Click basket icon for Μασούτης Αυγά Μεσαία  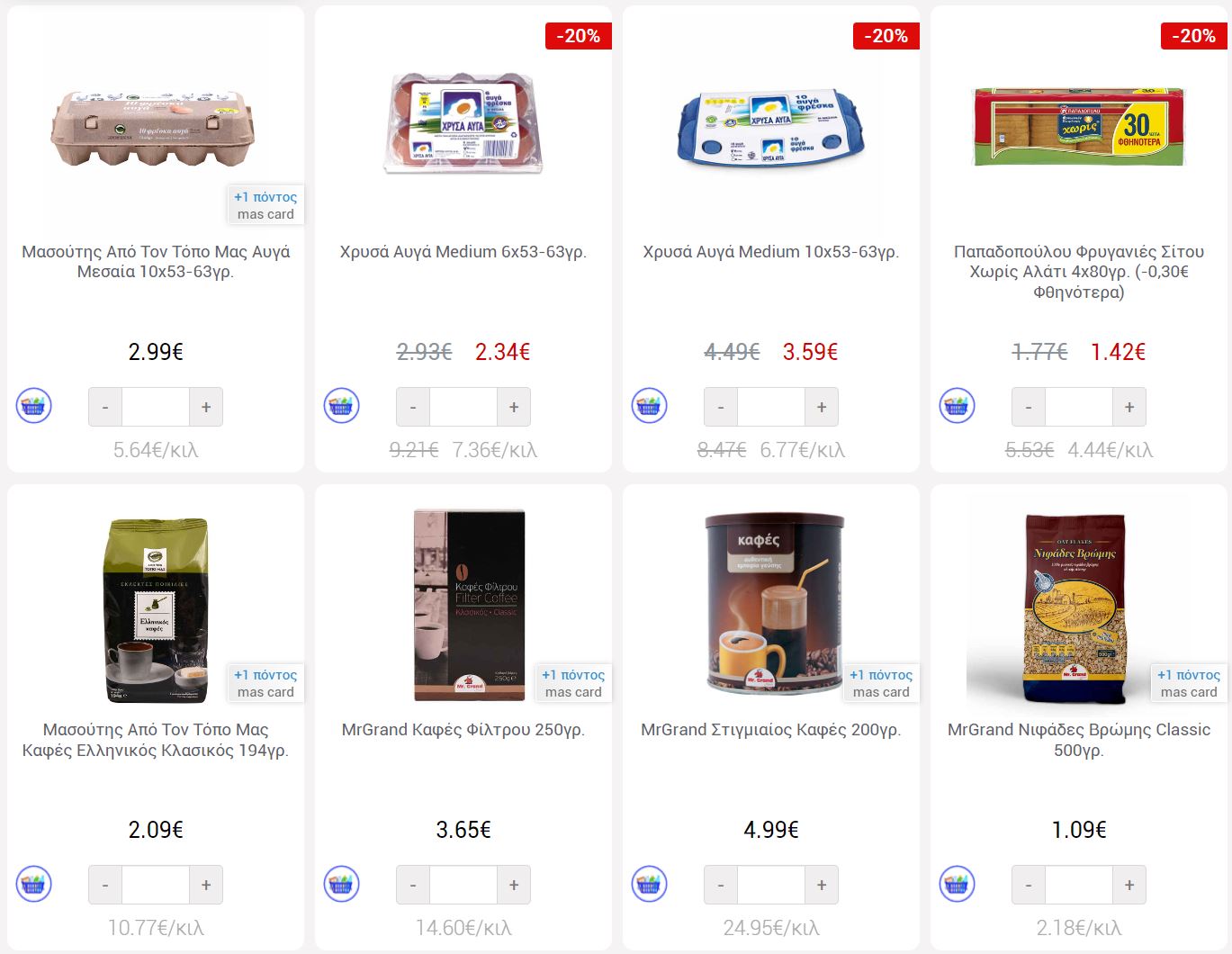[34, 406]
